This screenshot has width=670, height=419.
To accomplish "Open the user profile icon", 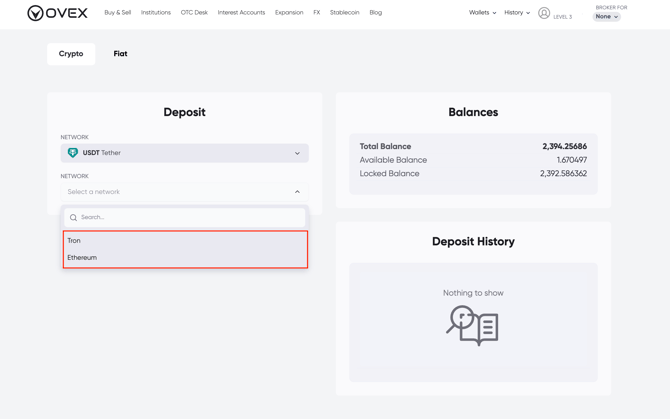I will [x=544, y=13].
